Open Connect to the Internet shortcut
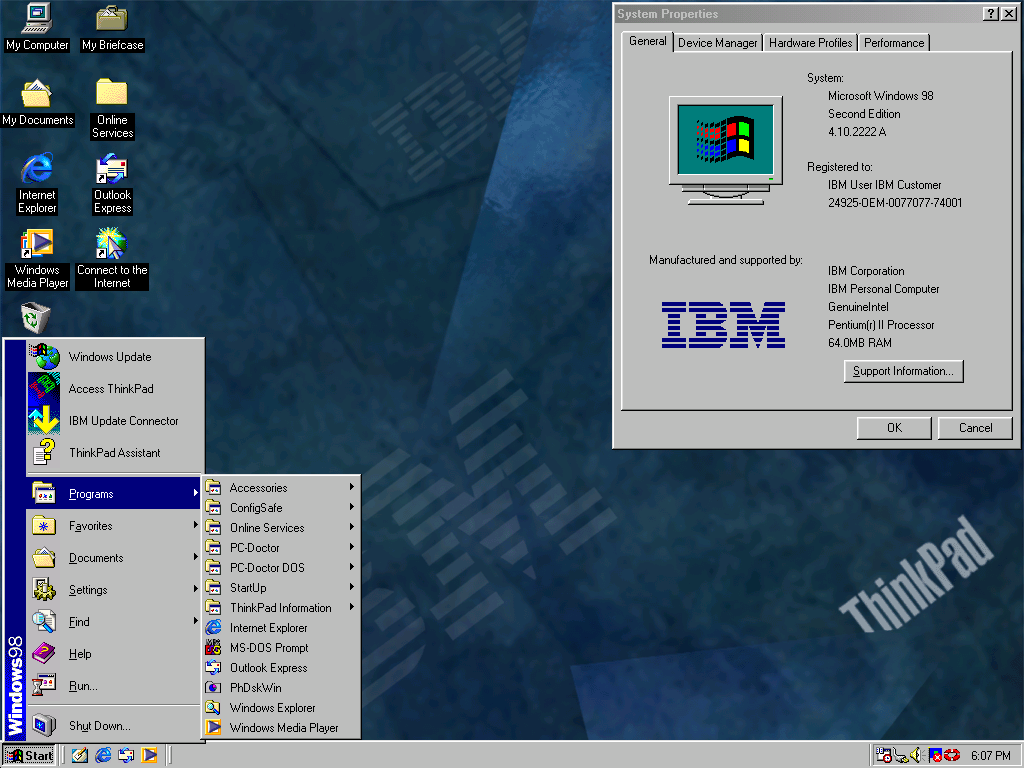 [112, 245]
